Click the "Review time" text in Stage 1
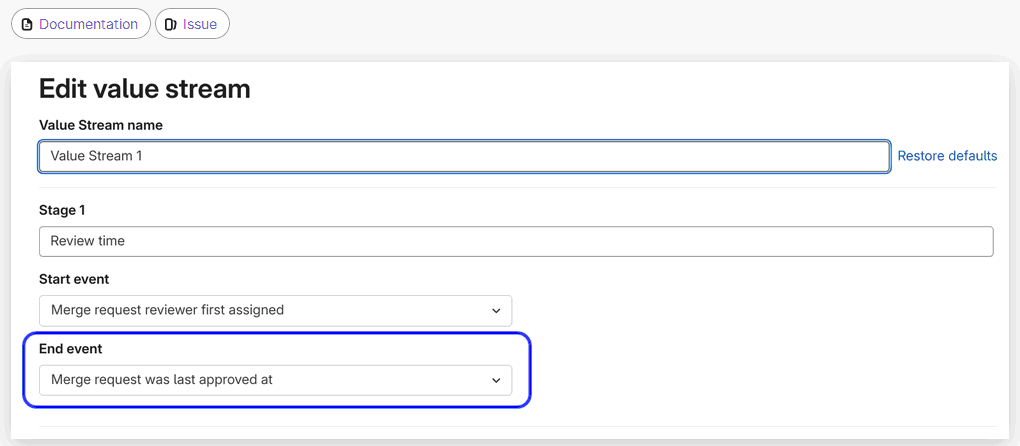The width and height of the screenshot is (1020, 446). pos(88,241)
